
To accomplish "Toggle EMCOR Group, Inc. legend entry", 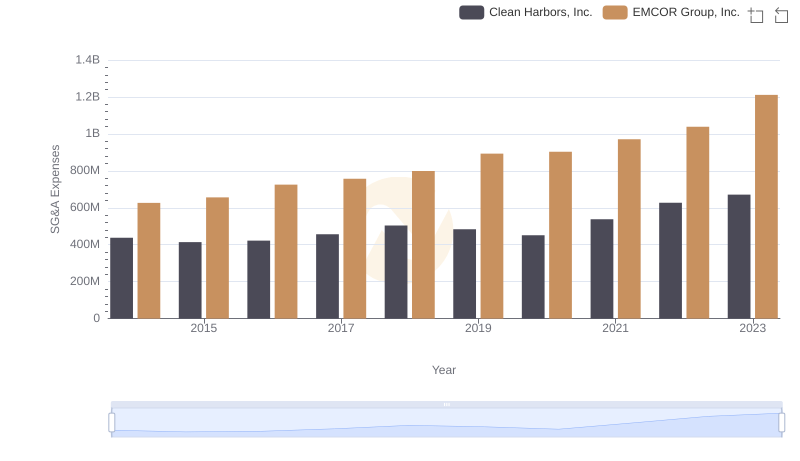I will pos(671,12).
